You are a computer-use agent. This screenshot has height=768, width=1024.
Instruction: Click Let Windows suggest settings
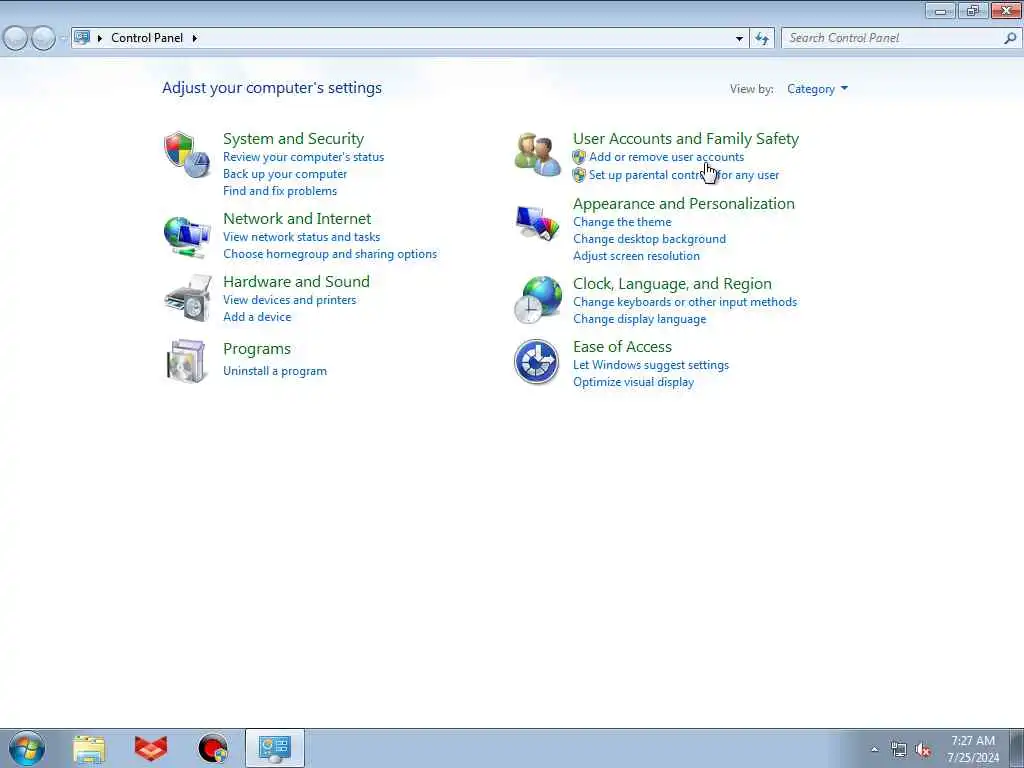tap(651, 365)
